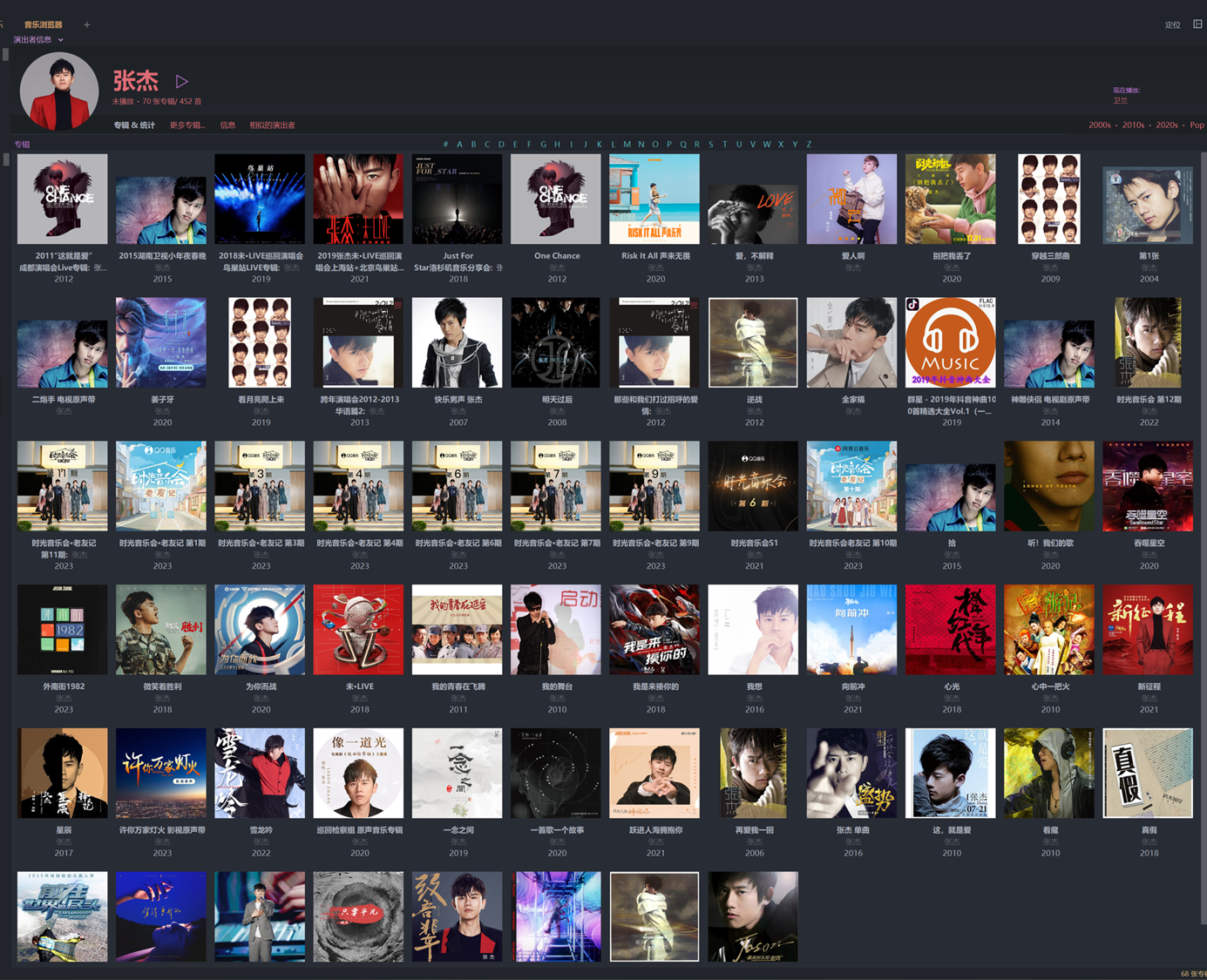This screenshot has width=1207, height=980.
Task: Open the 穿越三部曲 album cover
Action: point(1049,199)
